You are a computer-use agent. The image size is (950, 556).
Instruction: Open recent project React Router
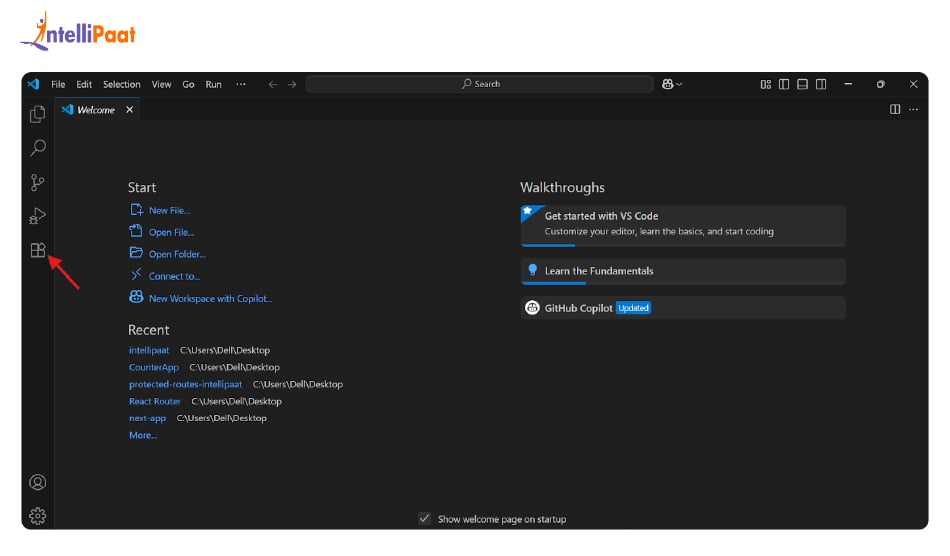[154, 401]
